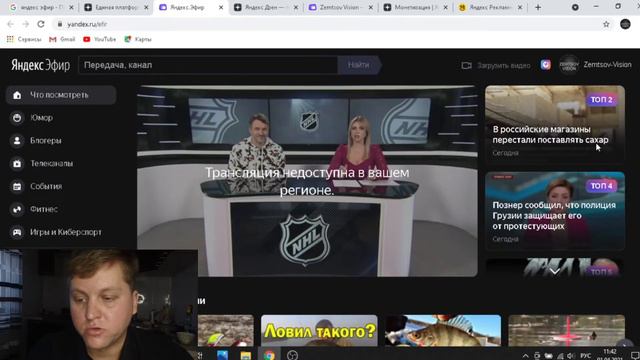Open the Ловил такого? video thumbnail
640x360 pixels.
pyautogui.click(x=319, y=330)
